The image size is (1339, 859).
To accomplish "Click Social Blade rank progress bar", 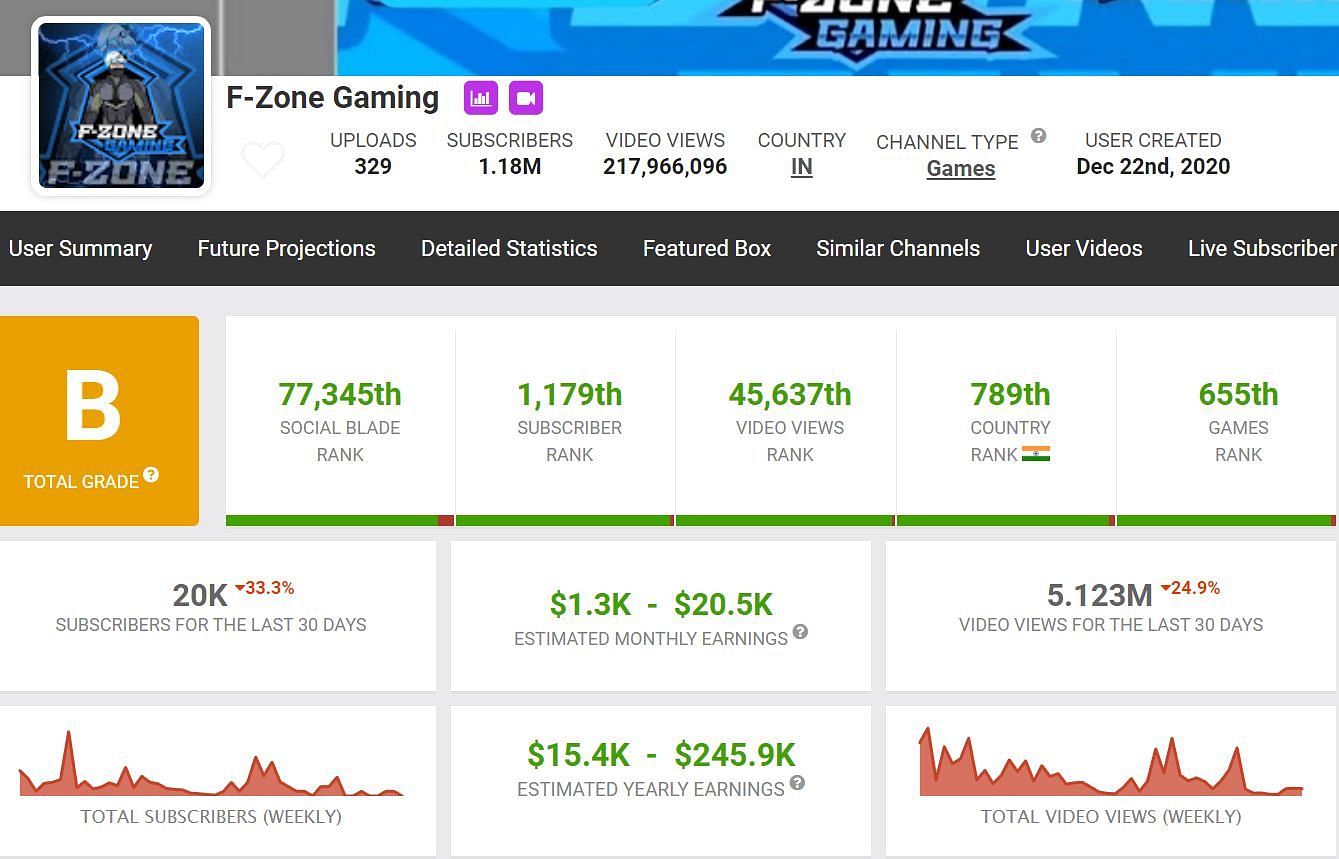I will tap(340, 520).
